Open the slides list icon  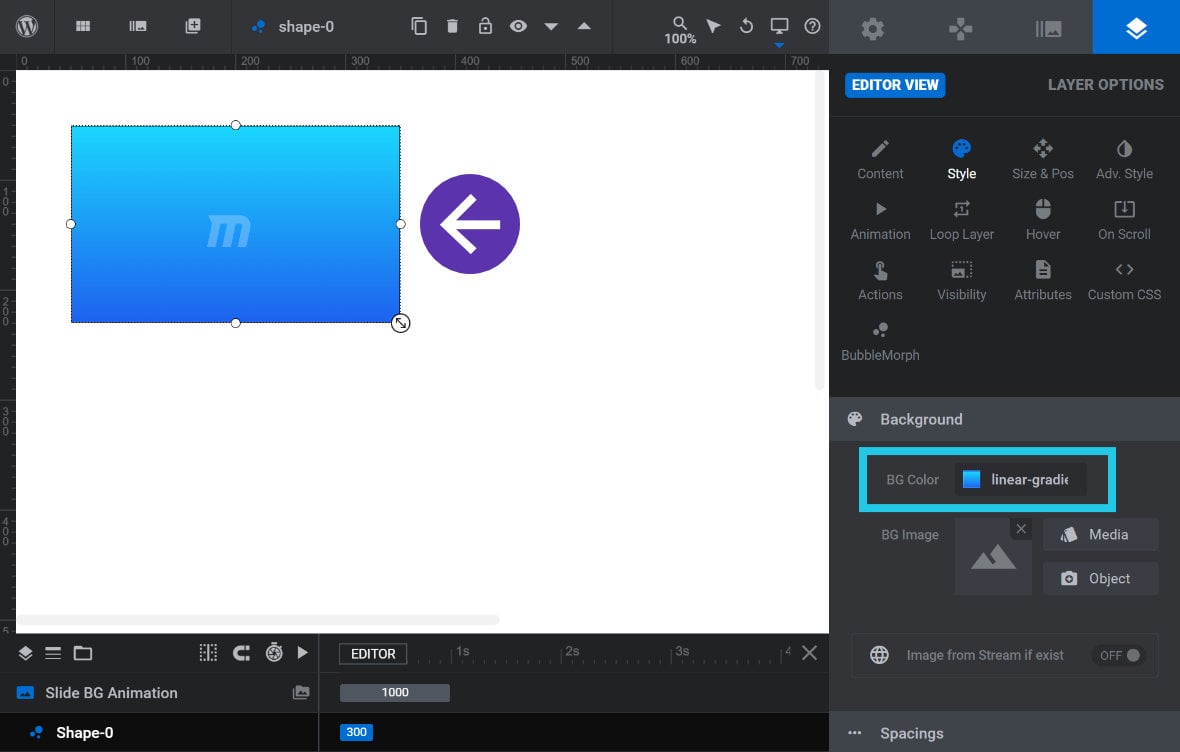(138, 26)
